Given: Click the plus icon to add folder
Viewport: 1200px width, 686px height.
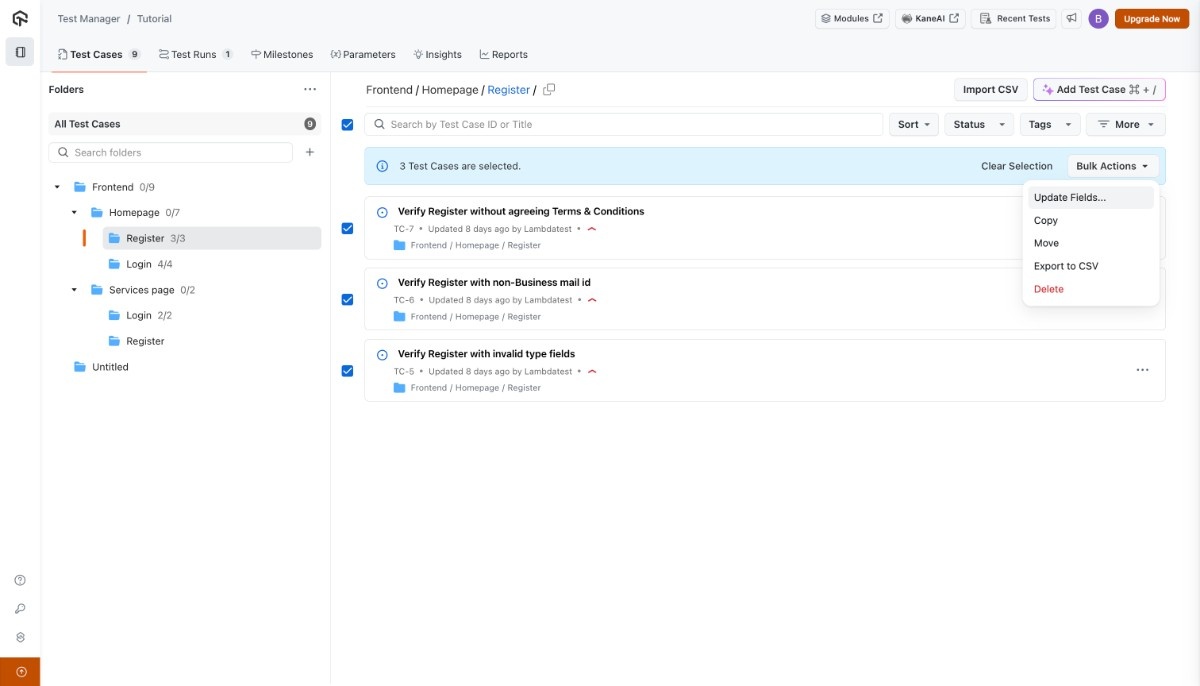Looking at the screenshot, I should [x=310, y=153].
